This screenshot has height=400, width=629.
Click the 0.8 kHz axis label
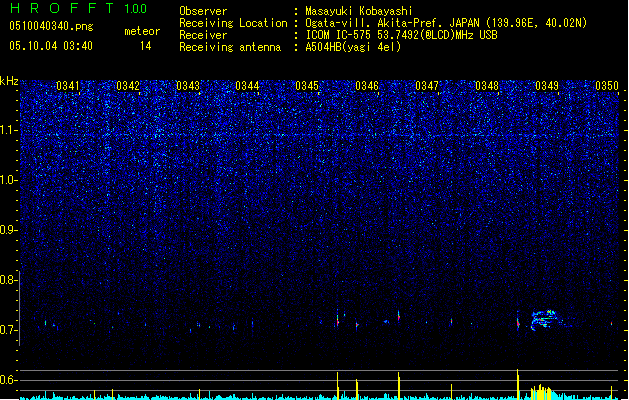pos(9,280)
